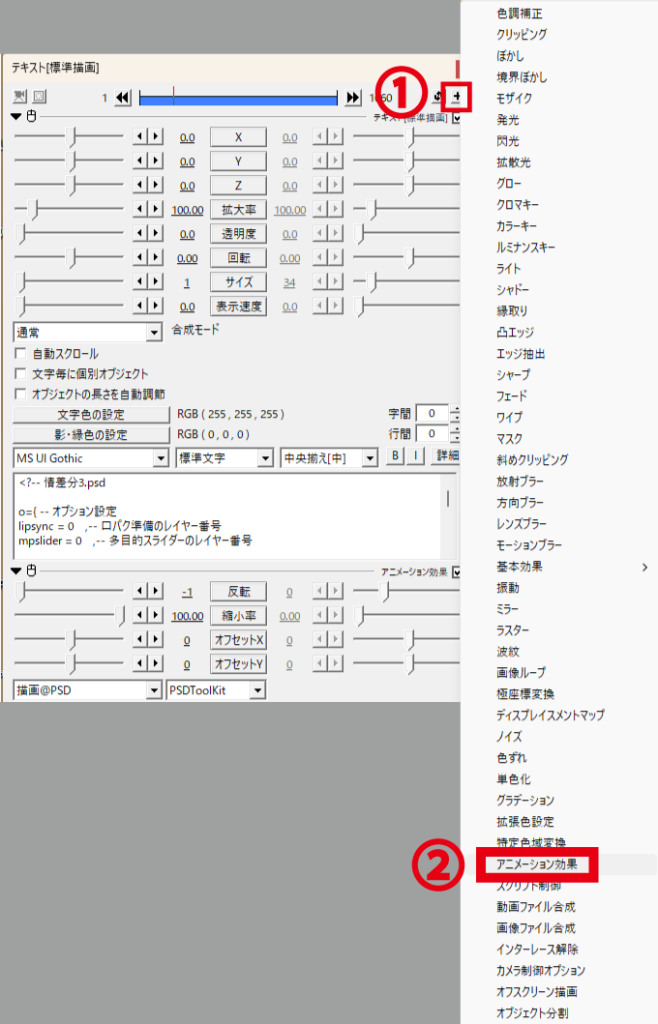
Task: Collapse the text section with the black triangle
Action: [x=16, y=116]
